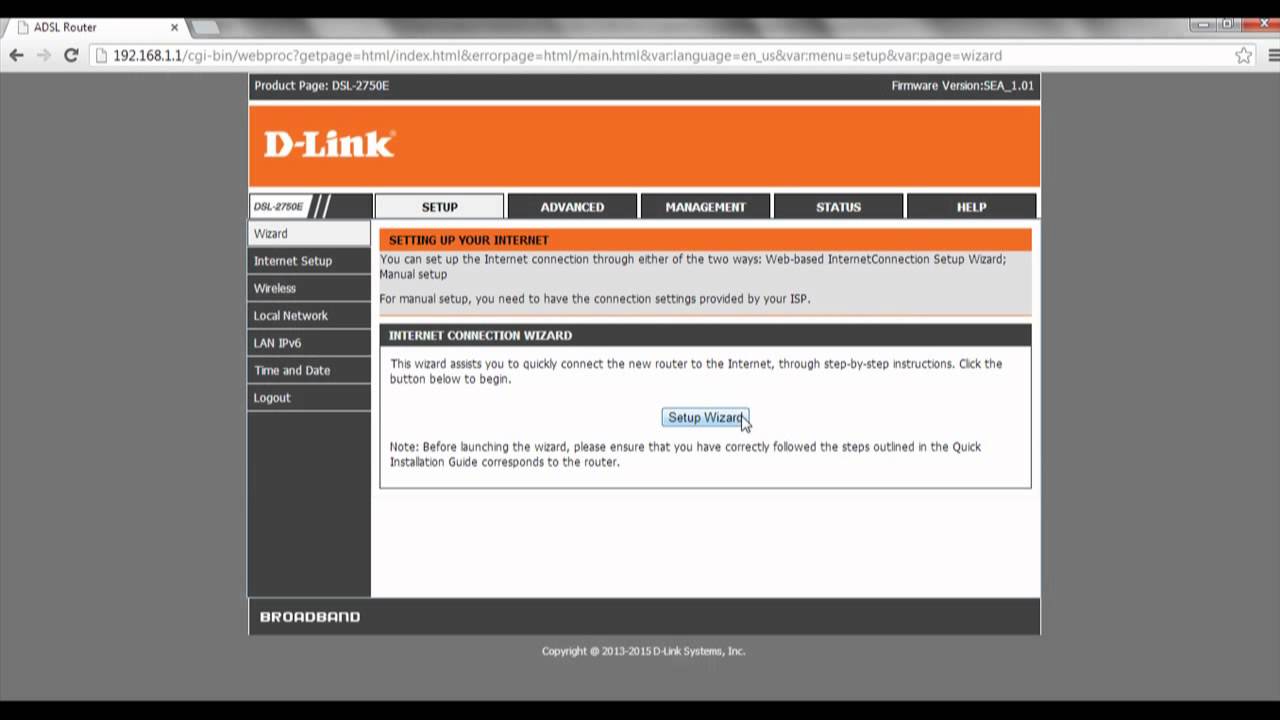This screenshot has width=1280, height=720.
Task: Open the STATUS tab
Action: click(838, 207)
